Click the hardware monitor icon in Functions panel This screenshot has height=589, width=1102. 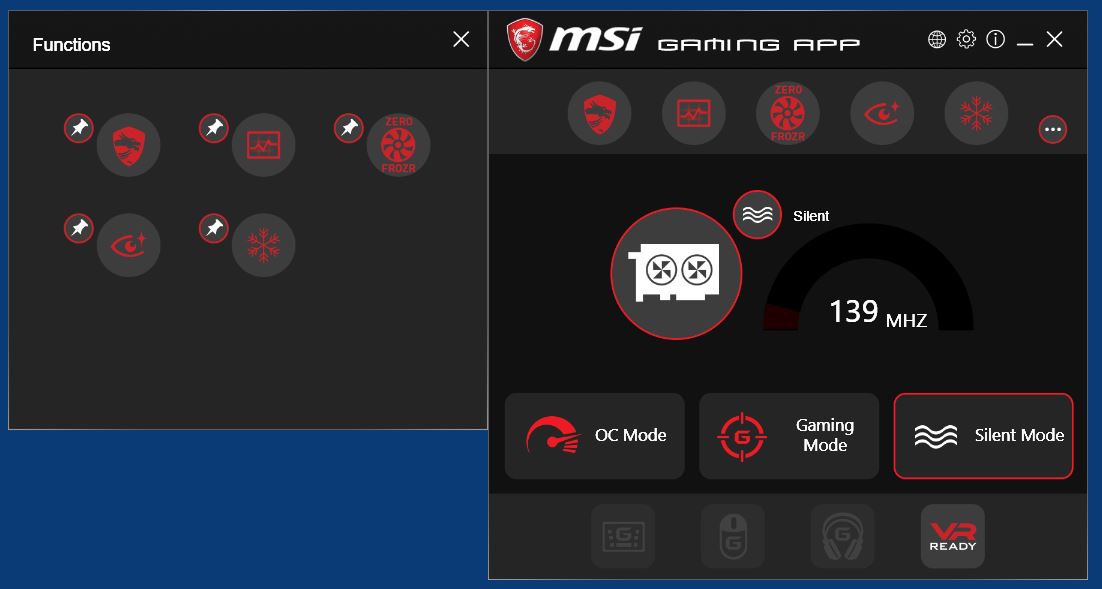click(x=264, y=145)
